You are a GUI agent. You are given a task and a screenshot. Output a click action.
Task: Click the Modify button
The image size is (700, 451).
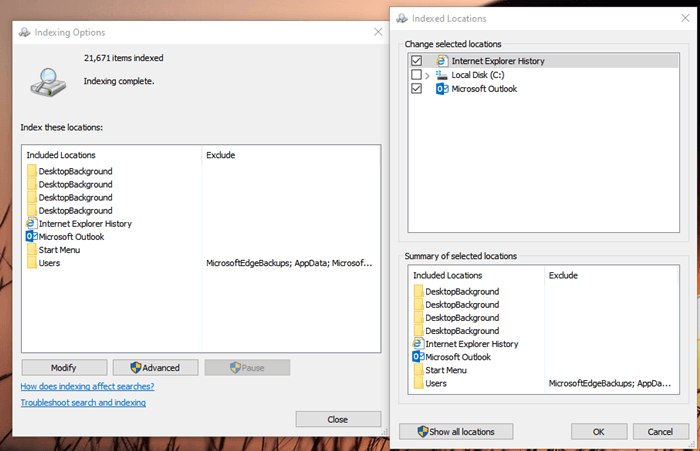(x=64, y=367)
